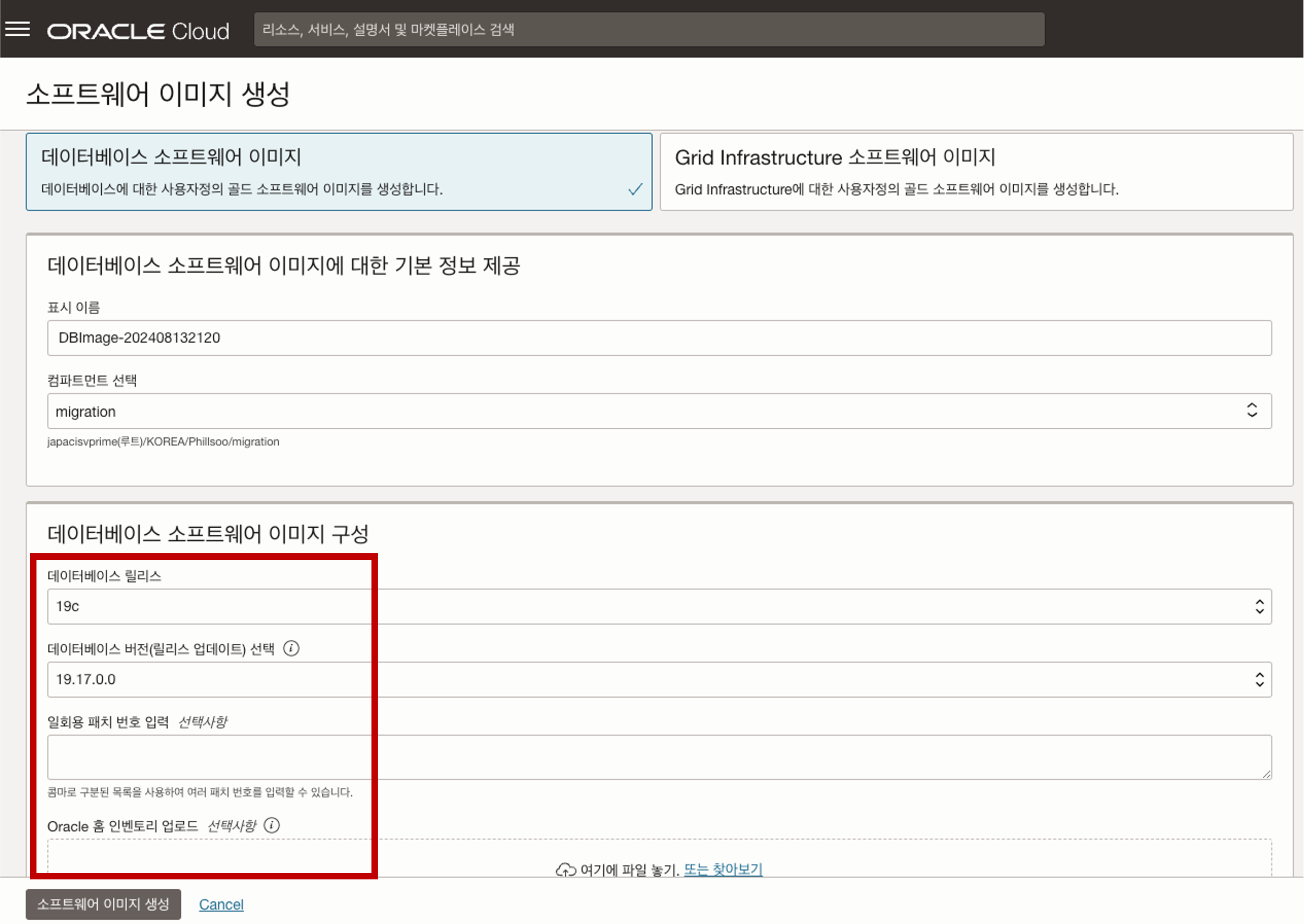The height and width of the screenshot is (924, 1305).
Task: Select Grid Infrastructure 소프트웨어 이미지 card
Action: pos(976,172)
